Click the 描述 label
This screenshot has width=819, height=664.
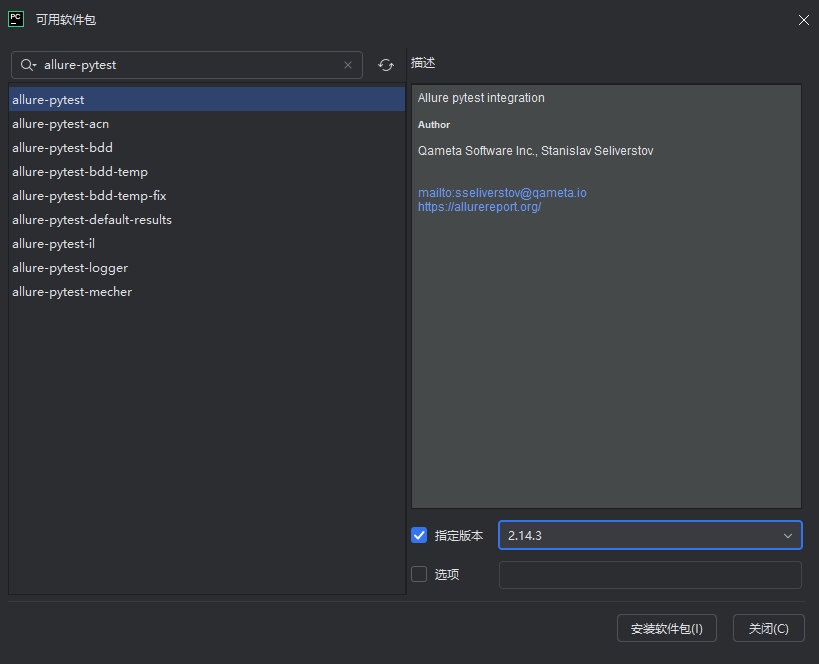(423, 63)
